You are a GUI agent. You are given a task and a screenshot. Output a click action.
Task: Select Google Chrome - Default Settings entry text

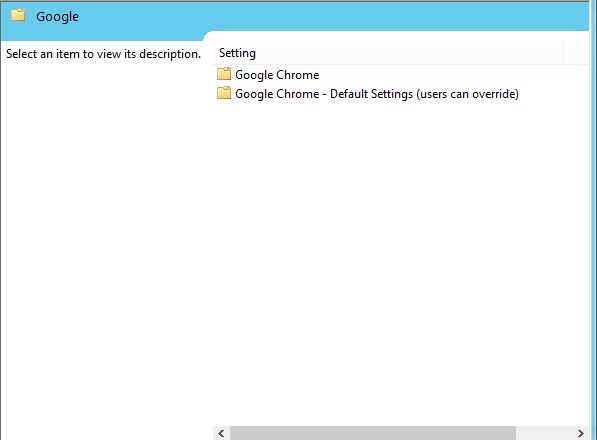point(377,94)
